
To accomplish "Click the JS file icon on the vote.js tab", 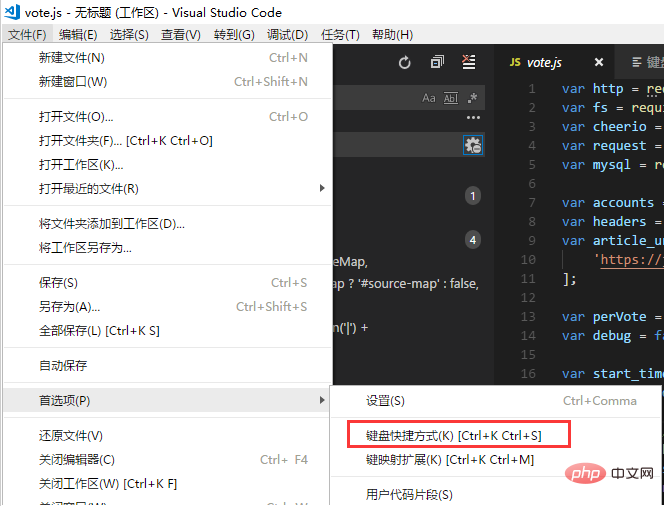I will click(515, 63).
